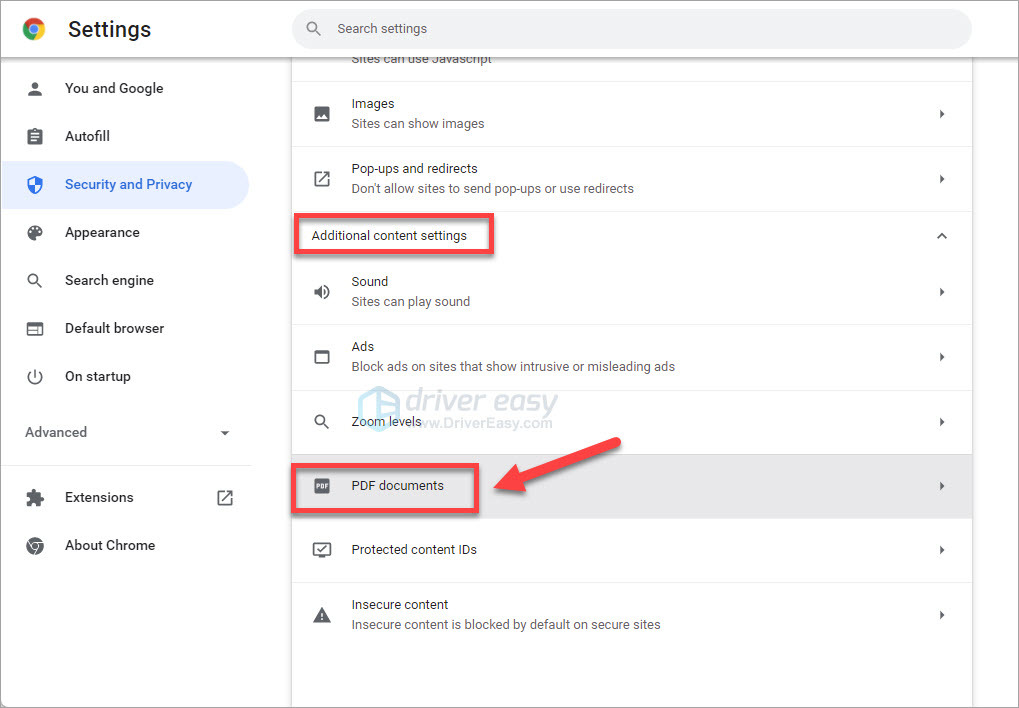Click the Extensions puzzle-piece icon in sidebar

coord(35,497)
